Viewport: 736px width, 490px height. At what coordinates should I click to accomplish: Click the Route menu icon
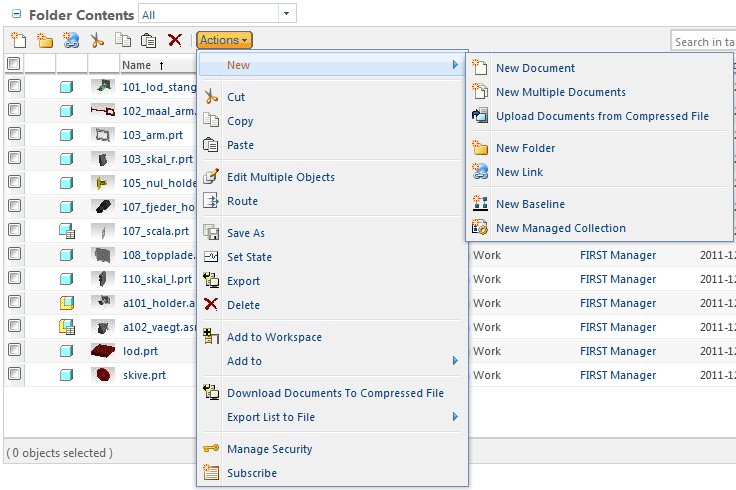(211, 201)
